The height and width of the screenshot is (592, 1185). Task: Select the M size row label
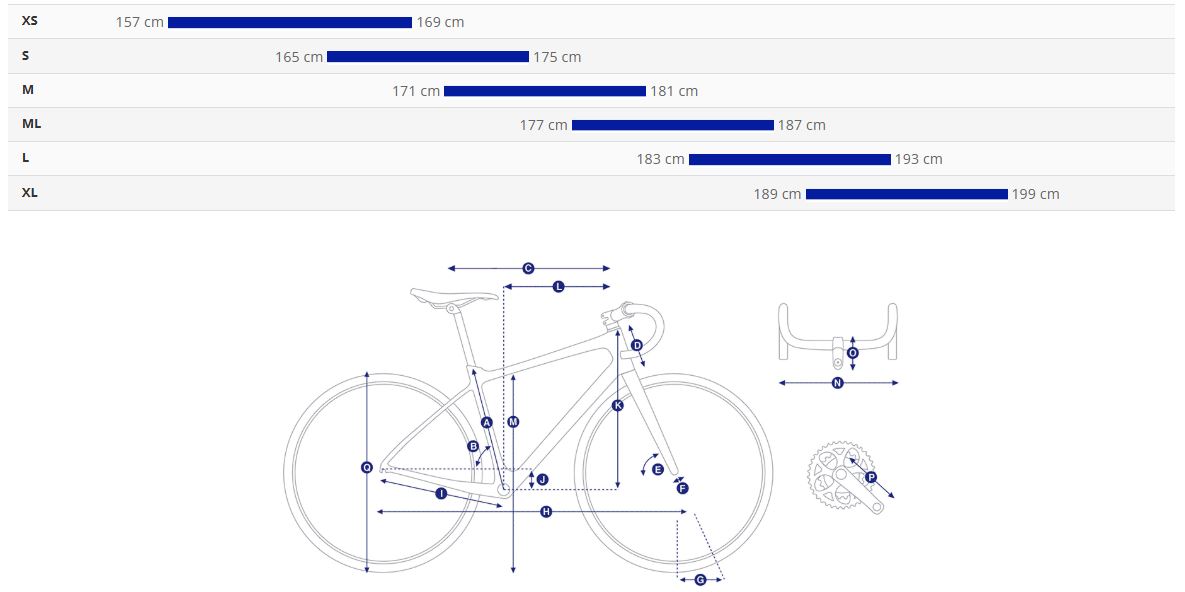point(28,90)
